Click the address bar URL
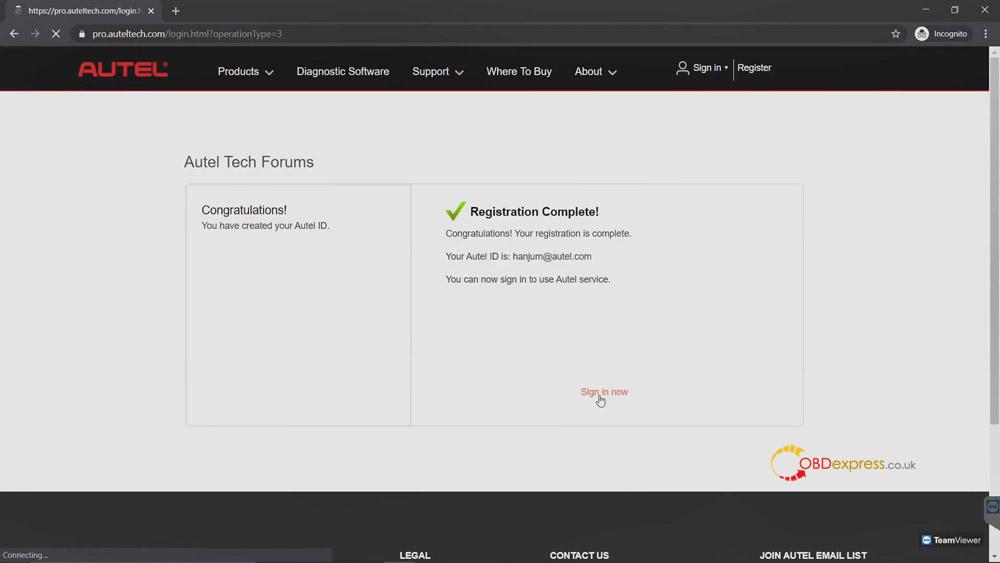The height and width of the screenshot is (563, 1000). [x=187, y=34]
